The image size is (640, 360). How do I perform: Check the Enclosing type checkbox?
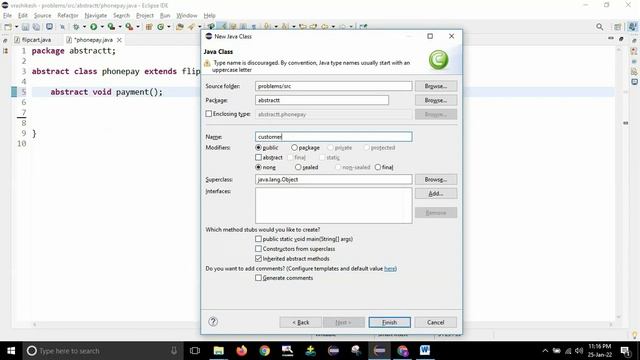[x=209, y=114]
